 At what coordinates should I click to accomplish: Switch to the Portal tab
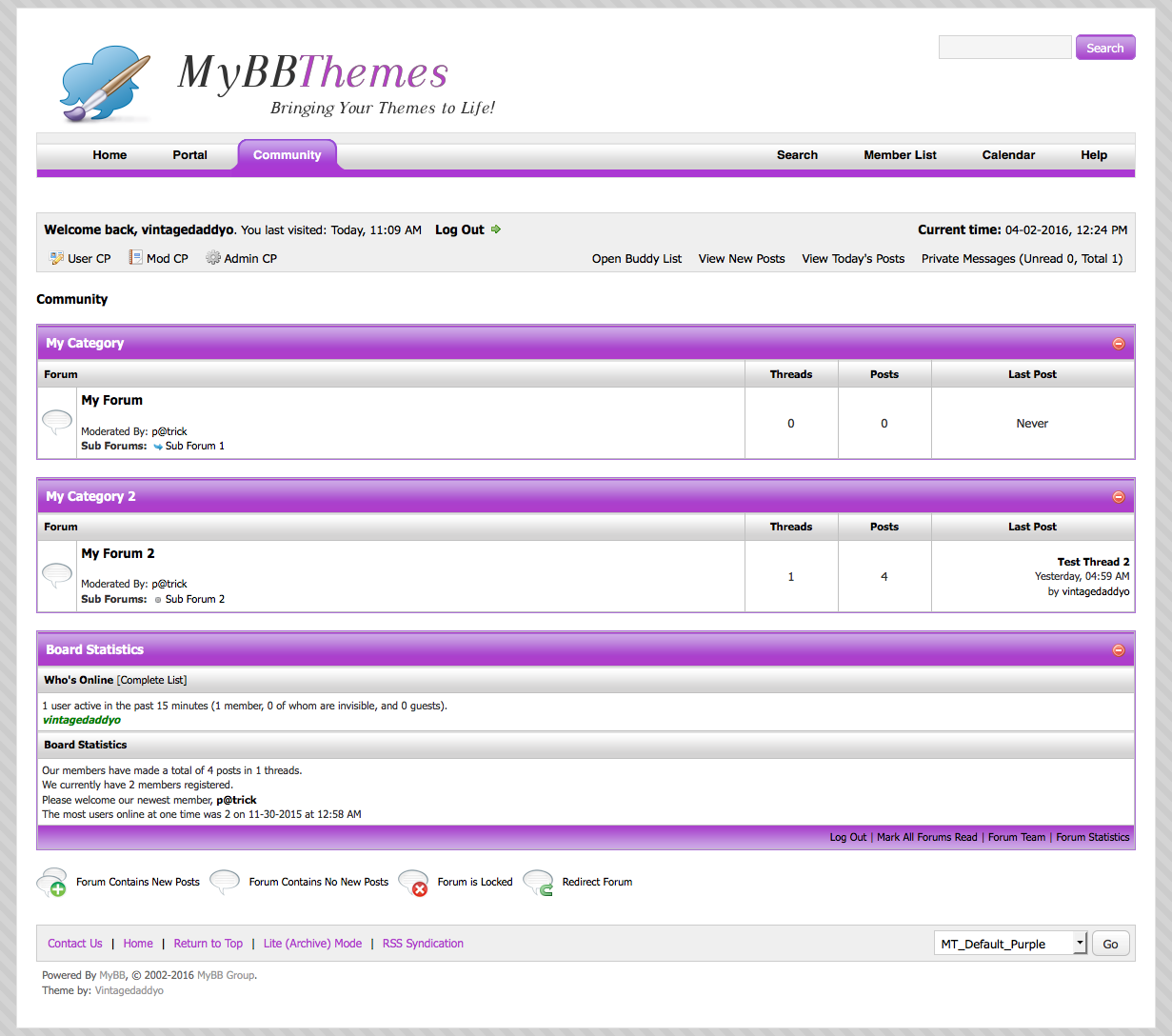tap(189, 155)
